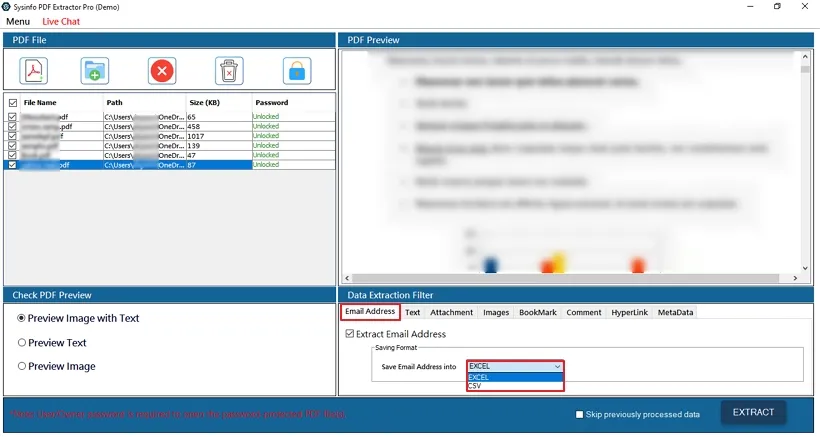The image size is (820, 437).
Task: Switch to Text tab
Action: tap(413, 313)
